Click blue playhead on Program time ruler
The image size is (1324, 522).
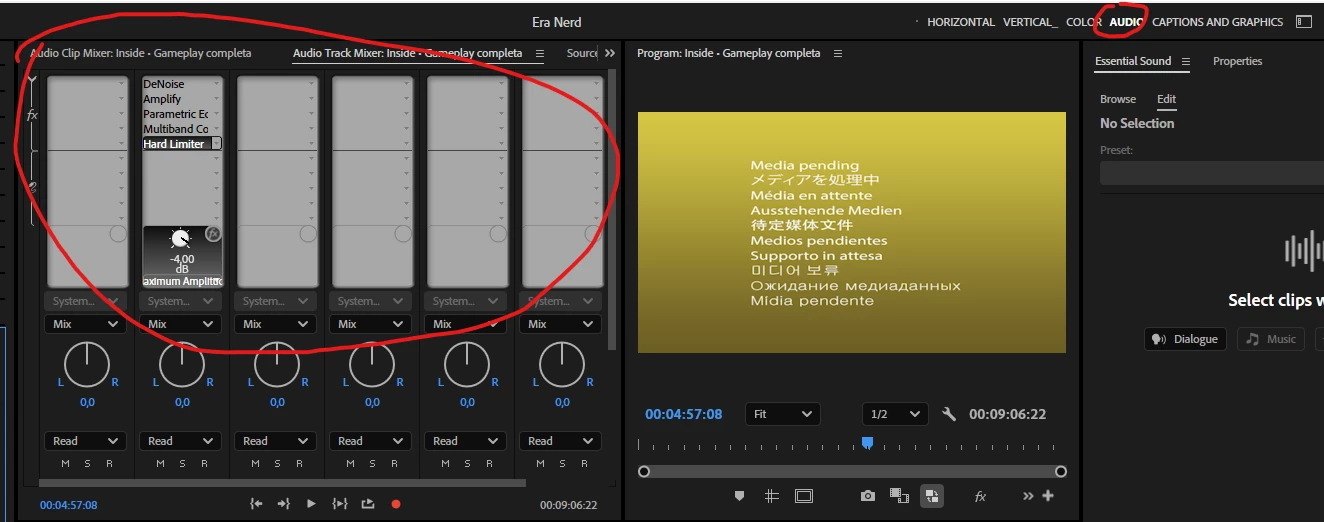pyautogui.click(x=867, y=442)
